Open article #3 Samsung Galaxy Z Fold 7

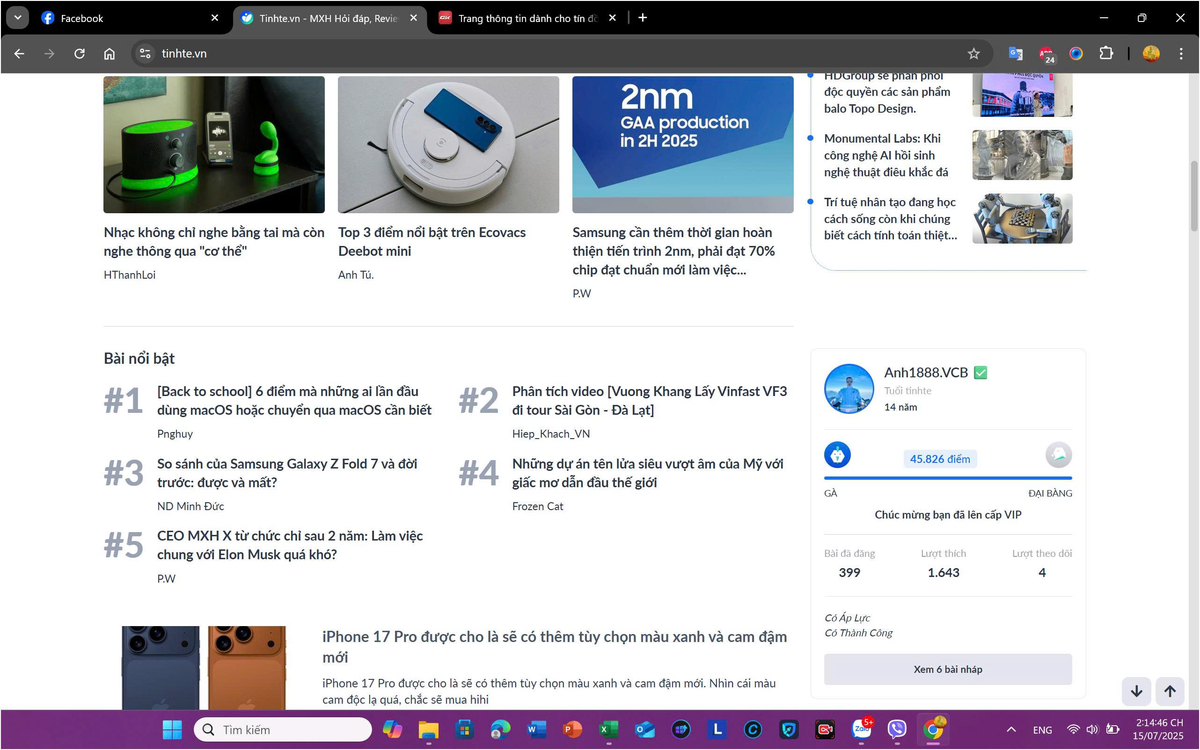(287, 473)
